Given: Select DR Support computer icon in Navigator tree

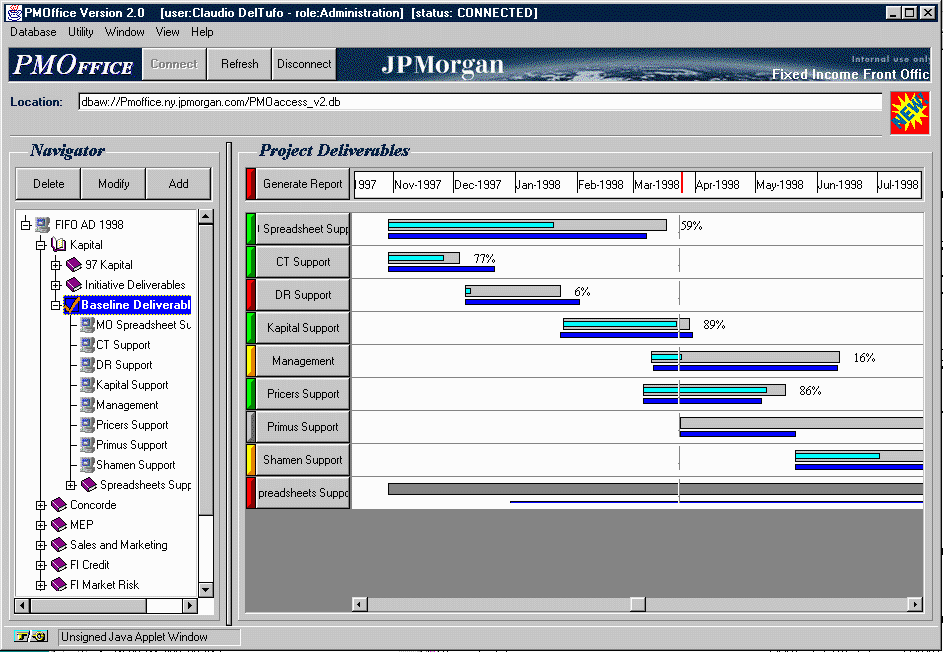Looking at the screenshot, I should click(88, 365).
